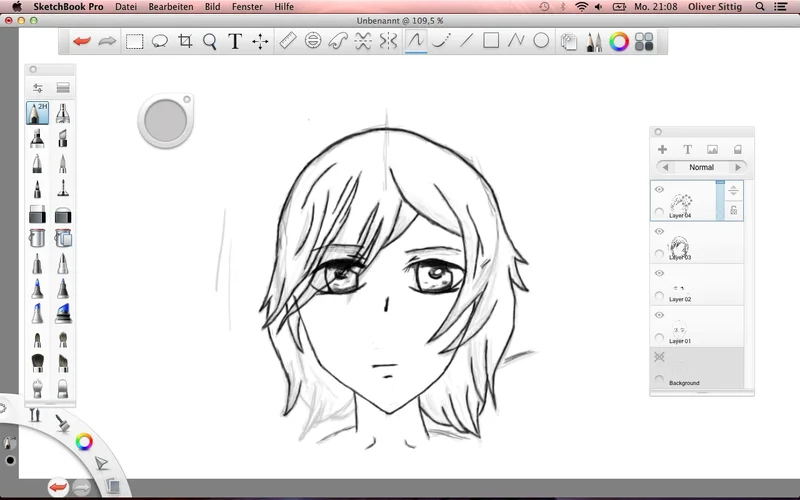
Task: Select the Oval draw style
Action: pyautogui.click(x=541, y=40)
